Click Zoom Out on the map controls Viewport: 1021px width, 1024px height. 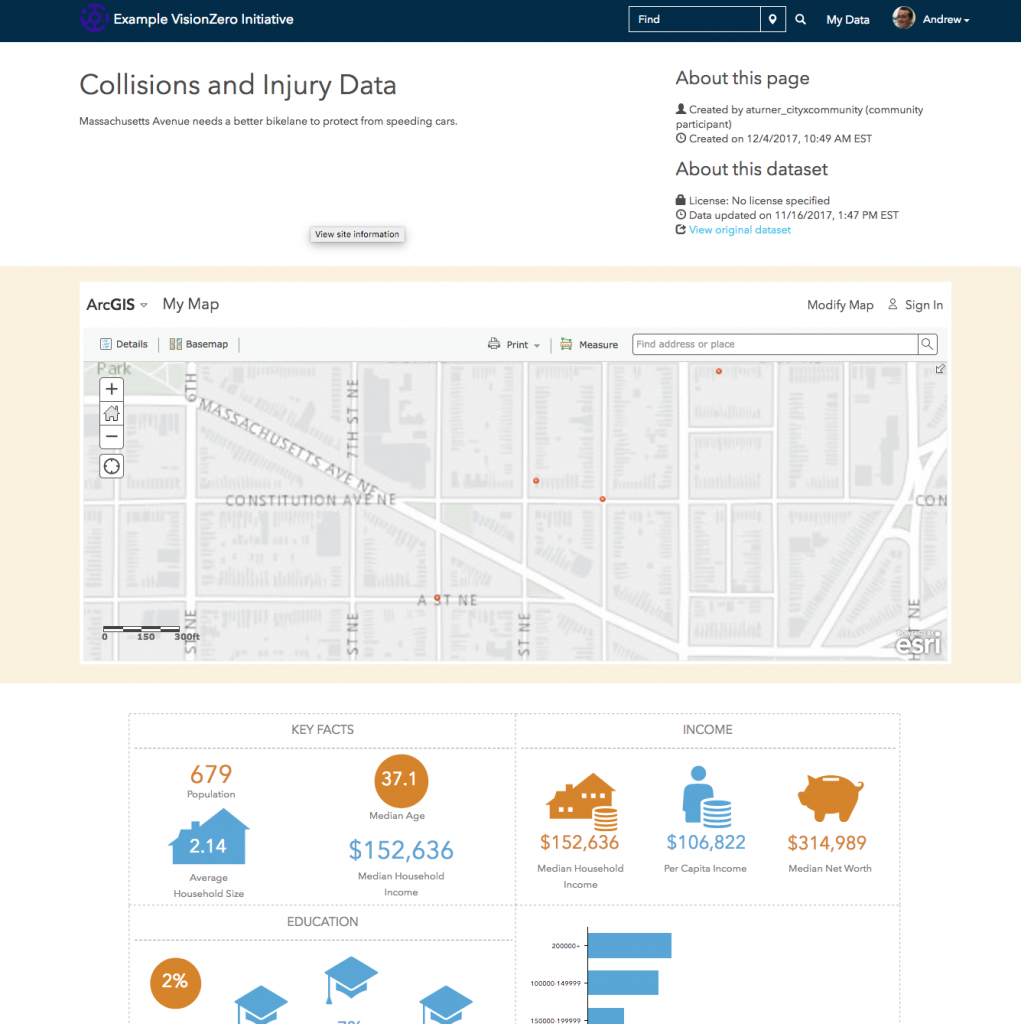(111, 437)
